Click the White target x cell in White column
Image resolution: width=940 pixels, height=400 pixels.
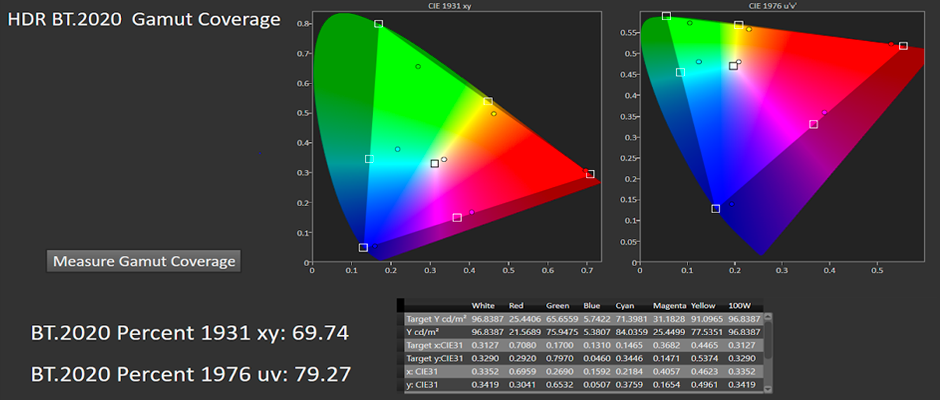(x=485, y=345)
